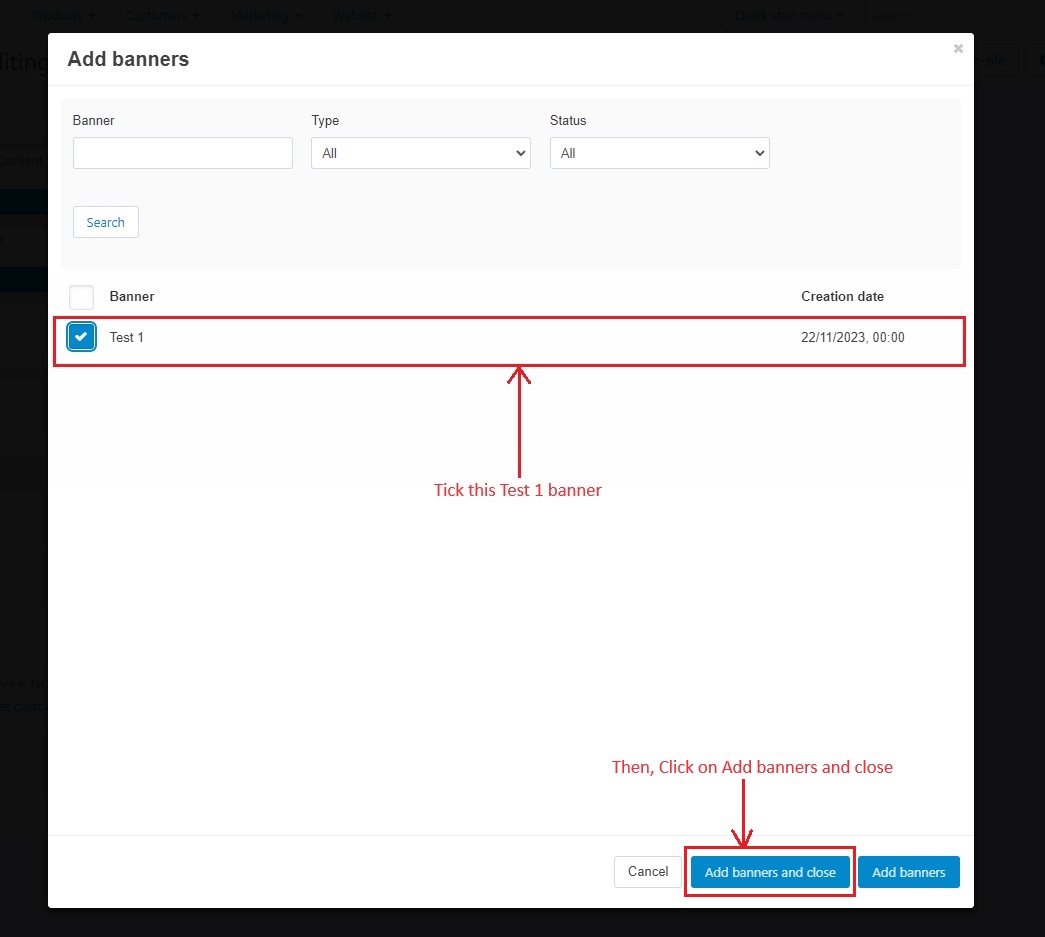The height and width of the screenshot is (937, 1045).
Task: Close the Add banners dialog with X
Action: [958, 49]
